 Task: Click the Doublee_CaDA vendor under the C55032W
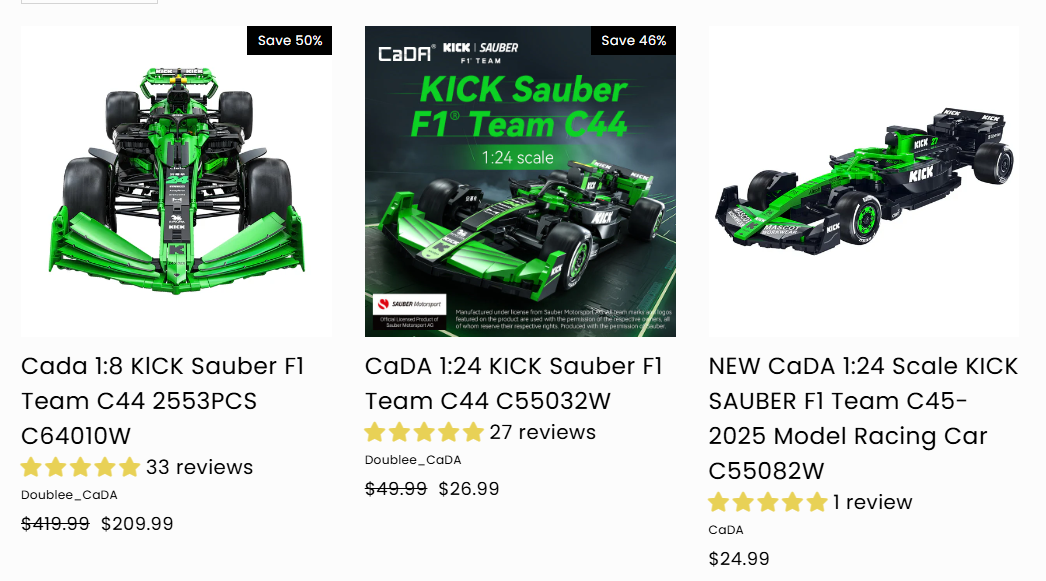(x=413, y=460)
